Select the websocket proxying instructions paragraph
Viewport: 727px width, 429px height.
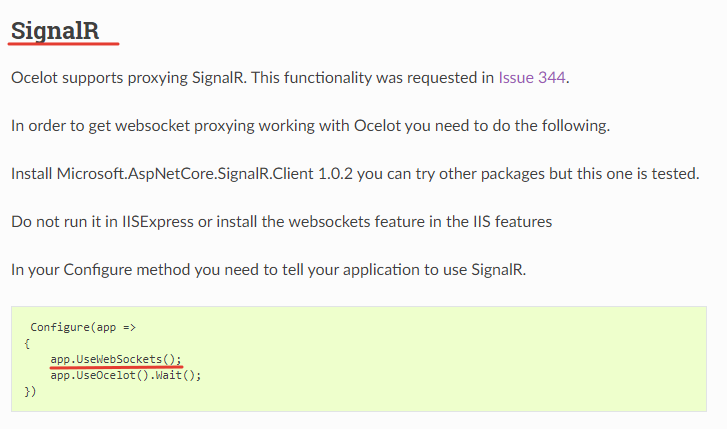311,126
